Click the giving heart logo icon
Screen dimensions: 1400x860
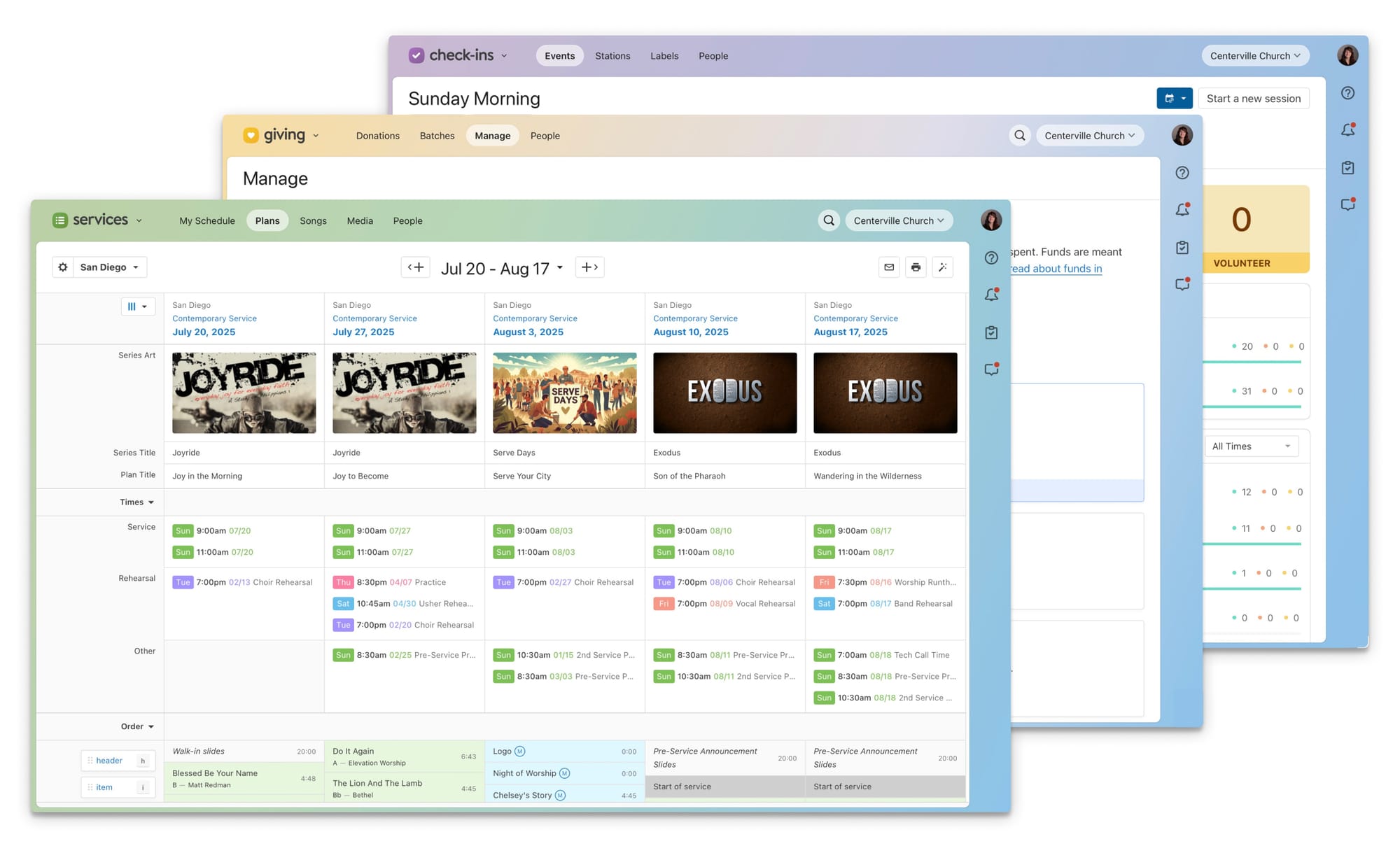(252, 135)
